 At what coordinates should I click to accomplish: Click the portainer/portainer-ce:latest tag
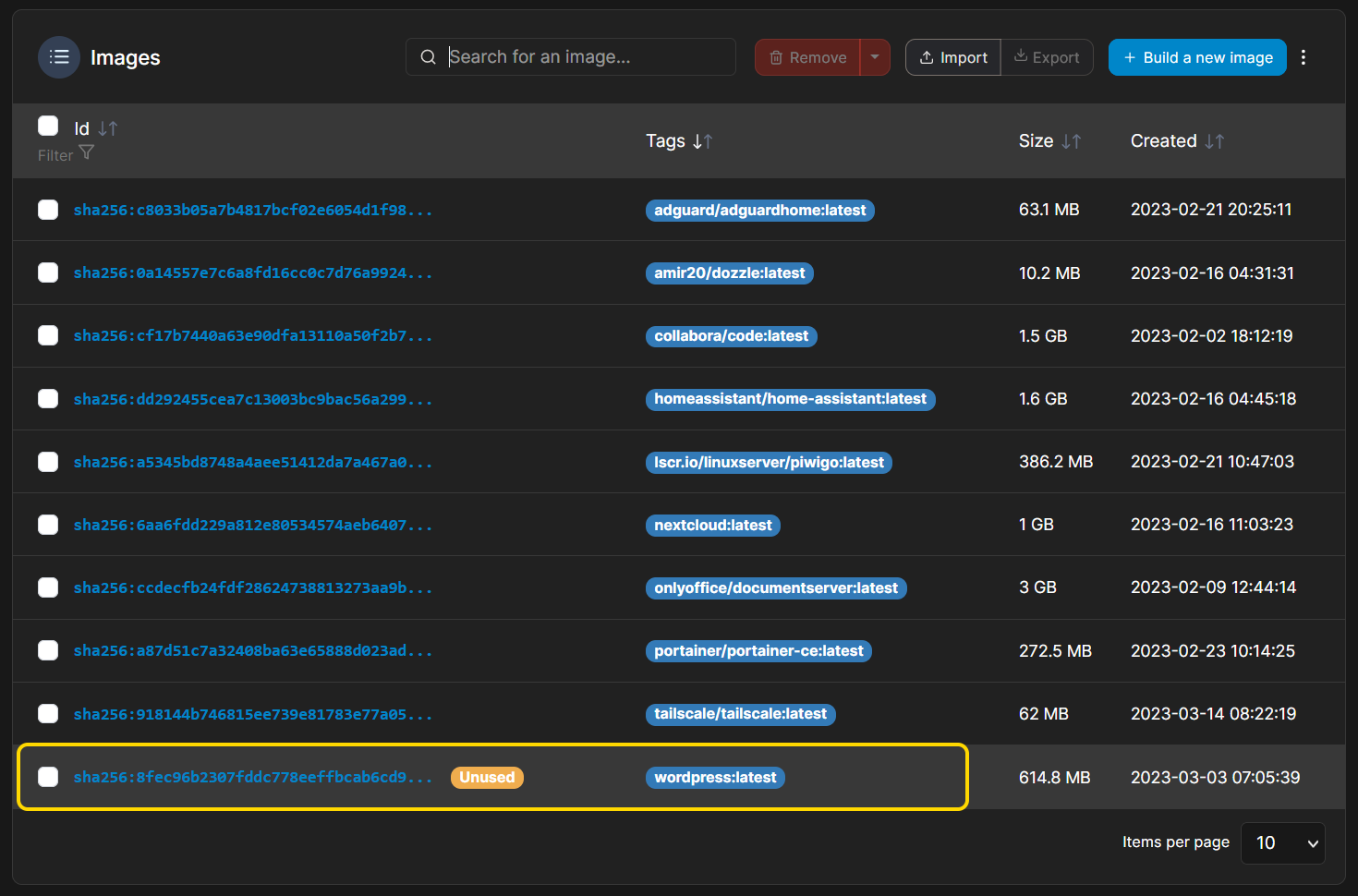point(759,651)
